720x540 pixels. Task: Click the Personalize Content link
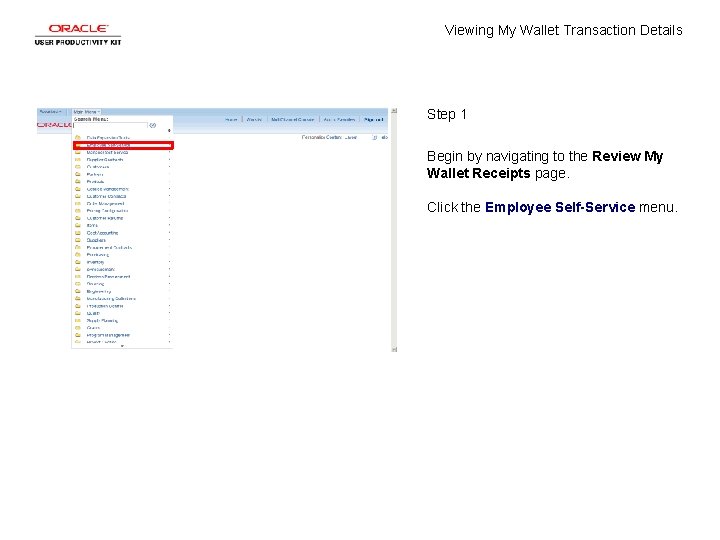pyautogui.click(x=322, y=137)
